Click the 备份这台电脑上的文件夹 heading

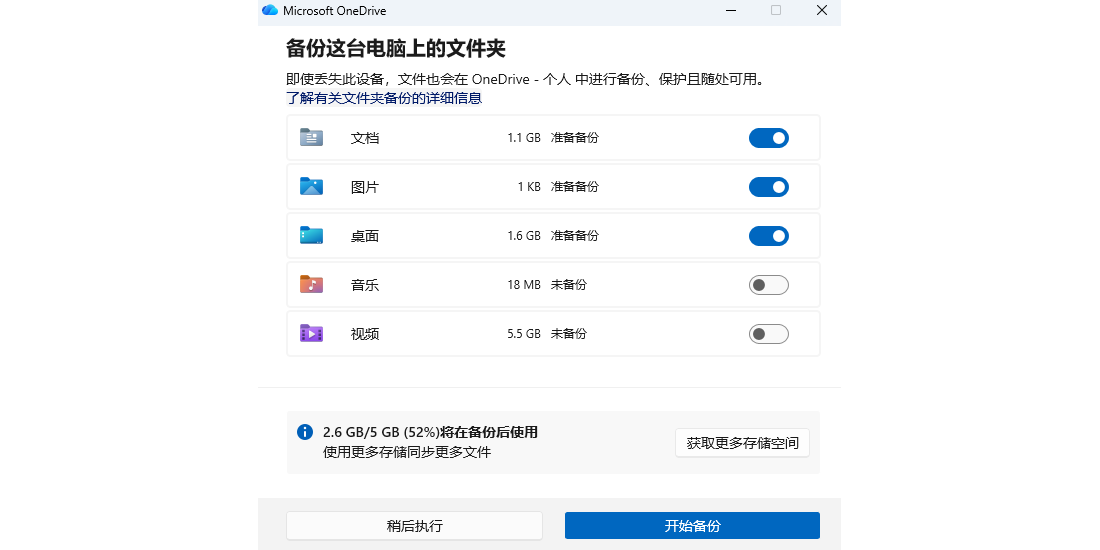click(x=396, y=49)
